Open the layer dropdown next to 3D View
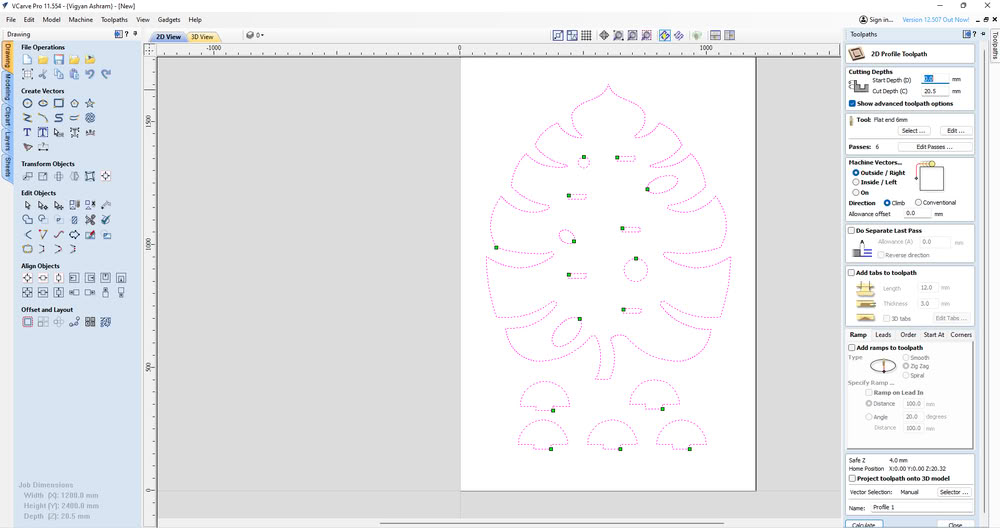The height and width of the screenshot is (528, 1000). pyautogui.click(x=255, y=36)
